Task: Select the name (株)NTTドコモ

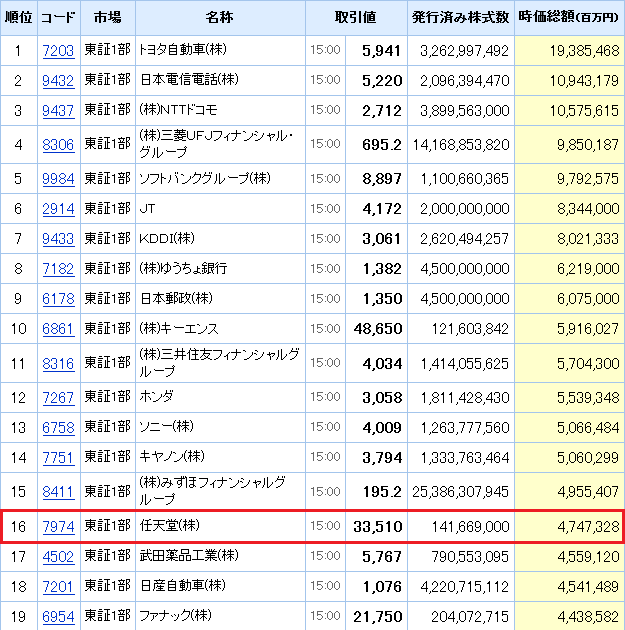Action: [178, 110]
